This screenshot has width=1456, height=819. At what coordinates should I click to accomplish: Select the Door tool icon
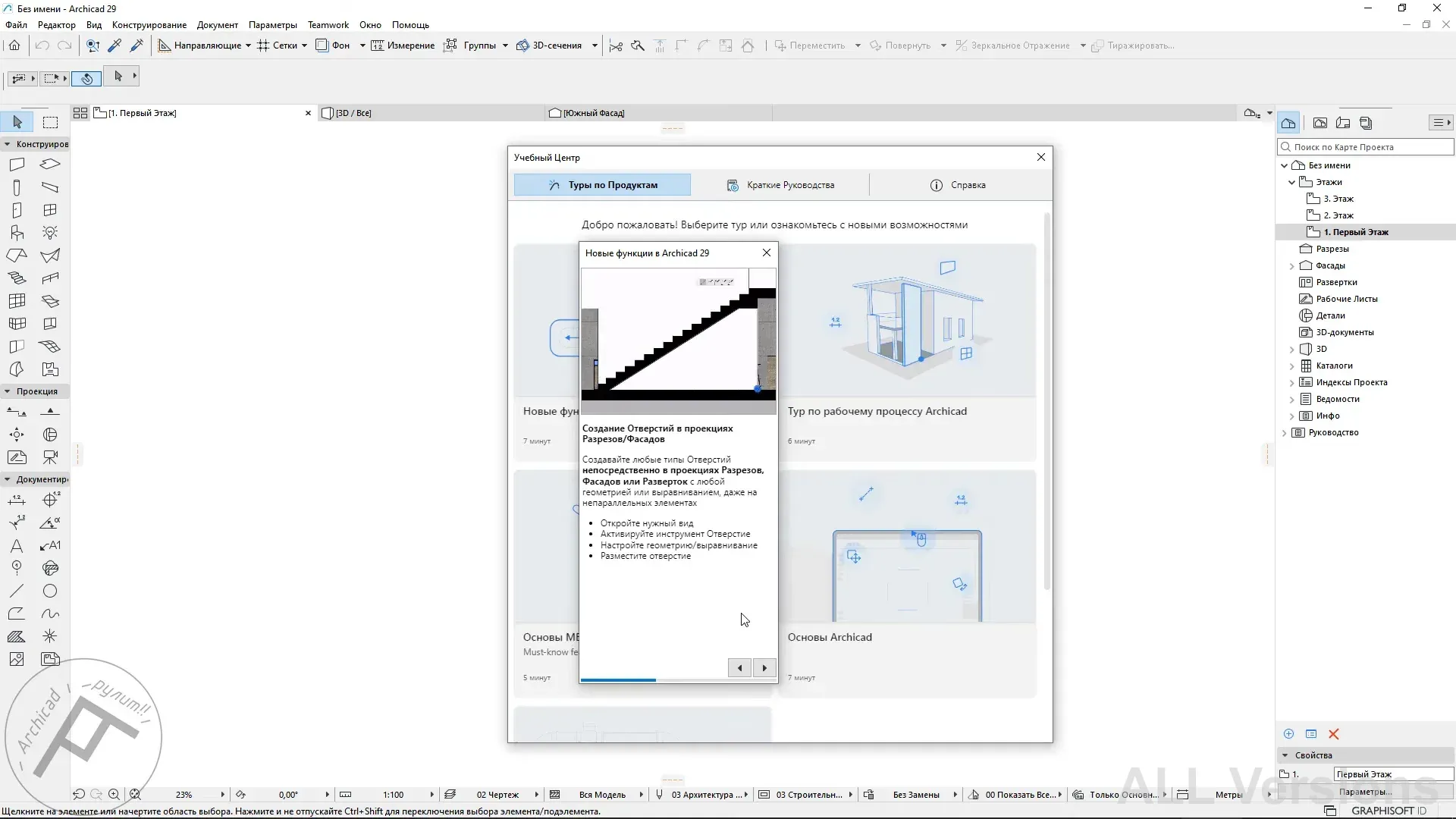click(x=17, y=210)
